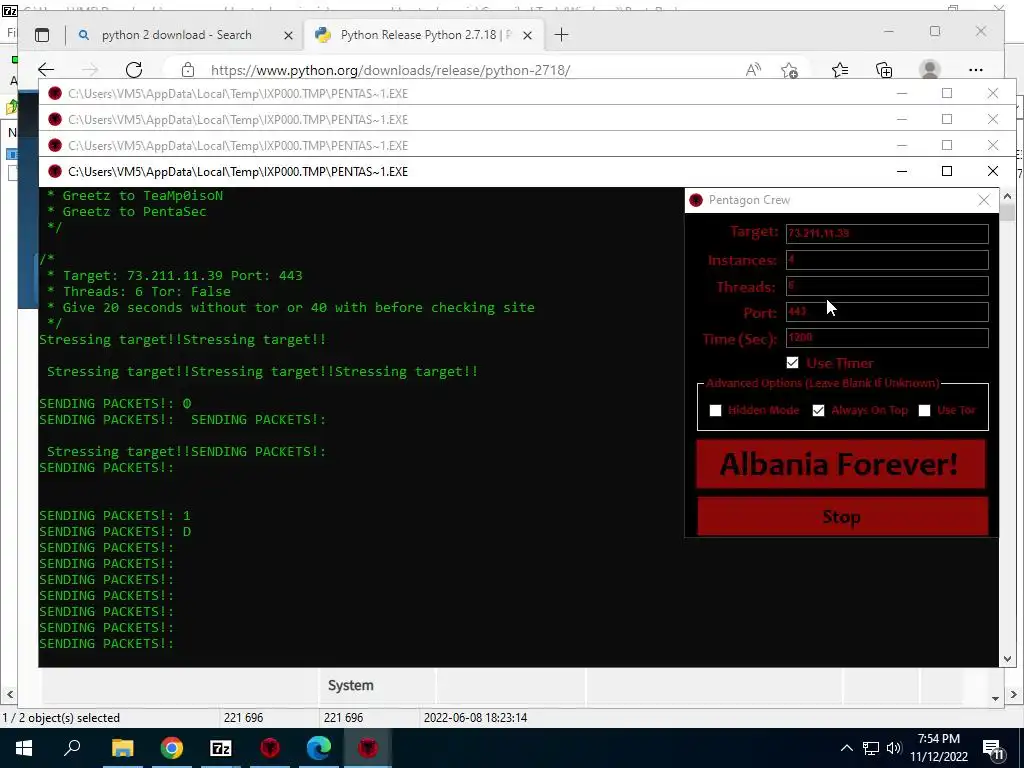Open Google Chrome from the taskbar
Image resolution: width=1024 pixels, height=768 pixels.
(x=172, y=748)
